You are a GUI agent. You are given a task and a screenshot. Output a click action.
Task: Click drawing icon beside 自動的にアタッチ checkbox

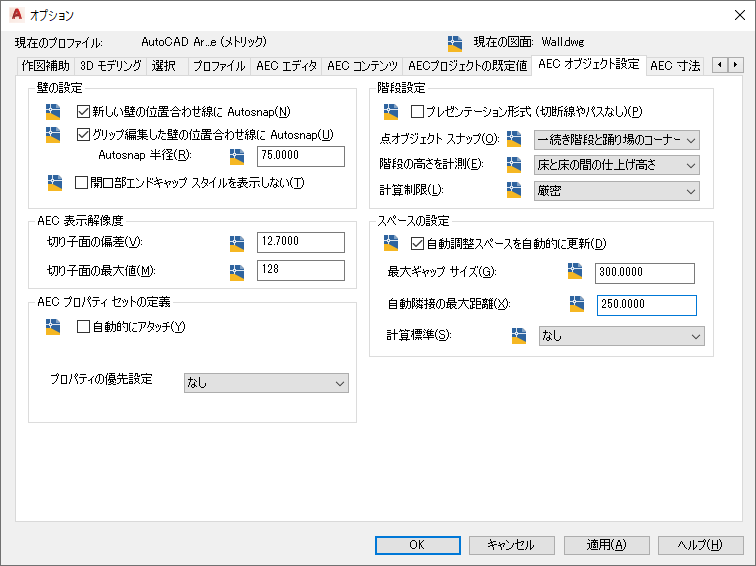(53, 327)
